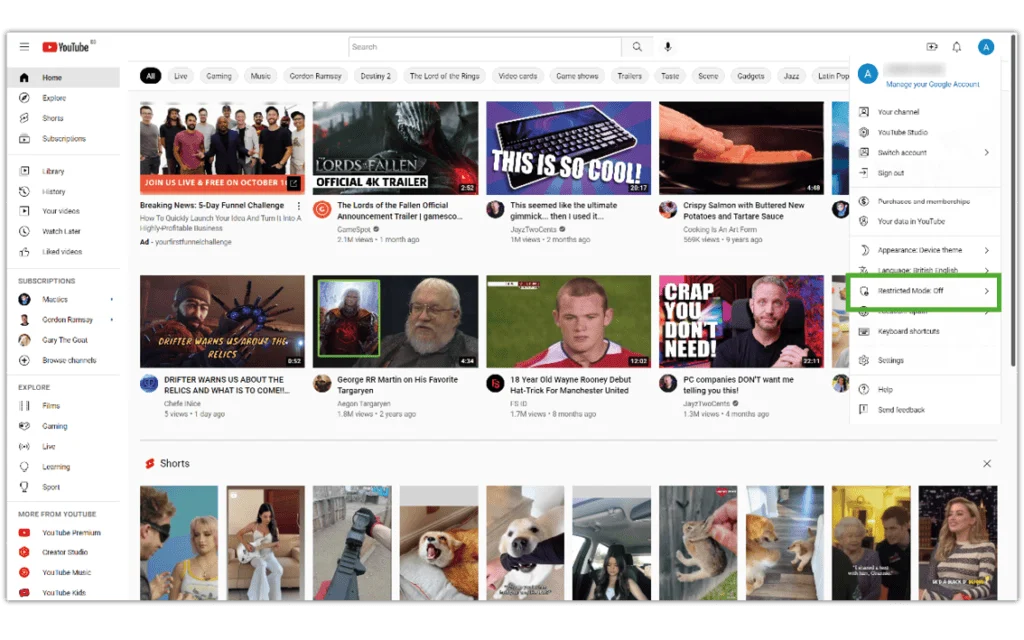1024x640 pixels.
Task: Open Learning under Explore
Action: pyautogui.click(x=64, y=467)
